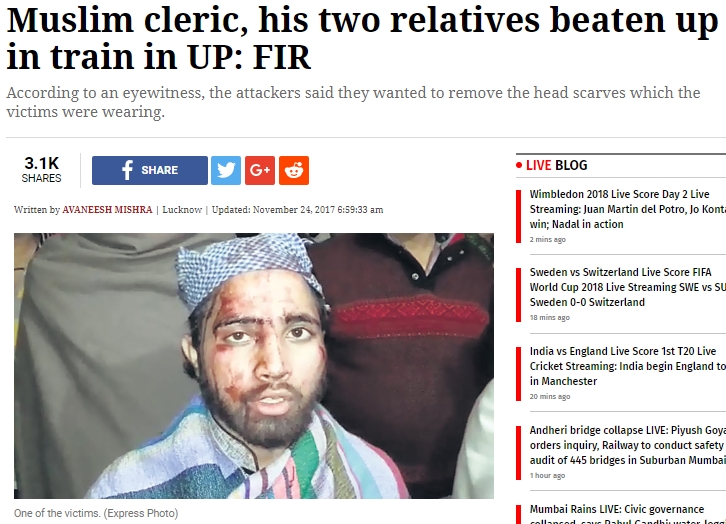
Task: Open Mumbai Rains LIVE story
Action: 627,515
